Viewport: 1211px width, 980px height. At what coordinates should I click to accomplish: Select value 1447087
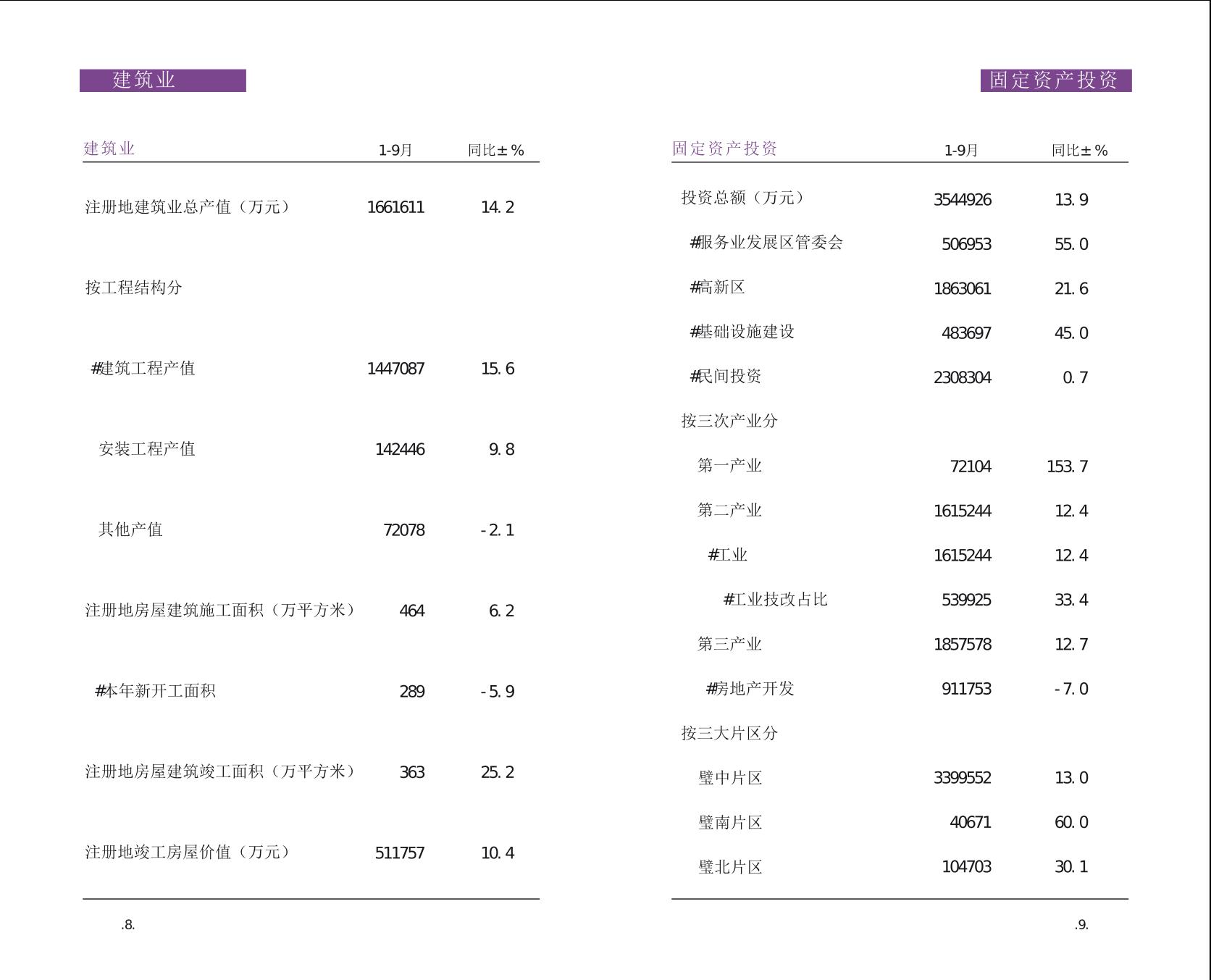(395, 369)
